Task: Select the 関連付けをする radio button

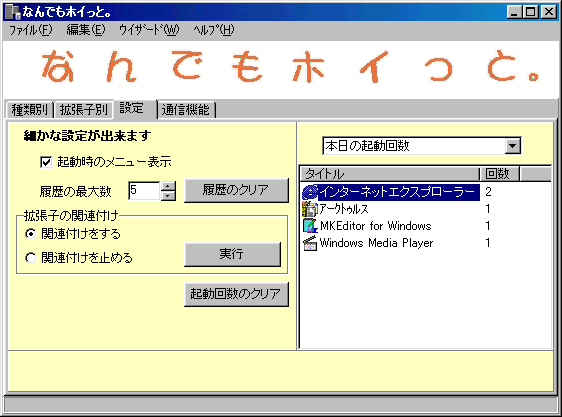Action: [31, 234]
